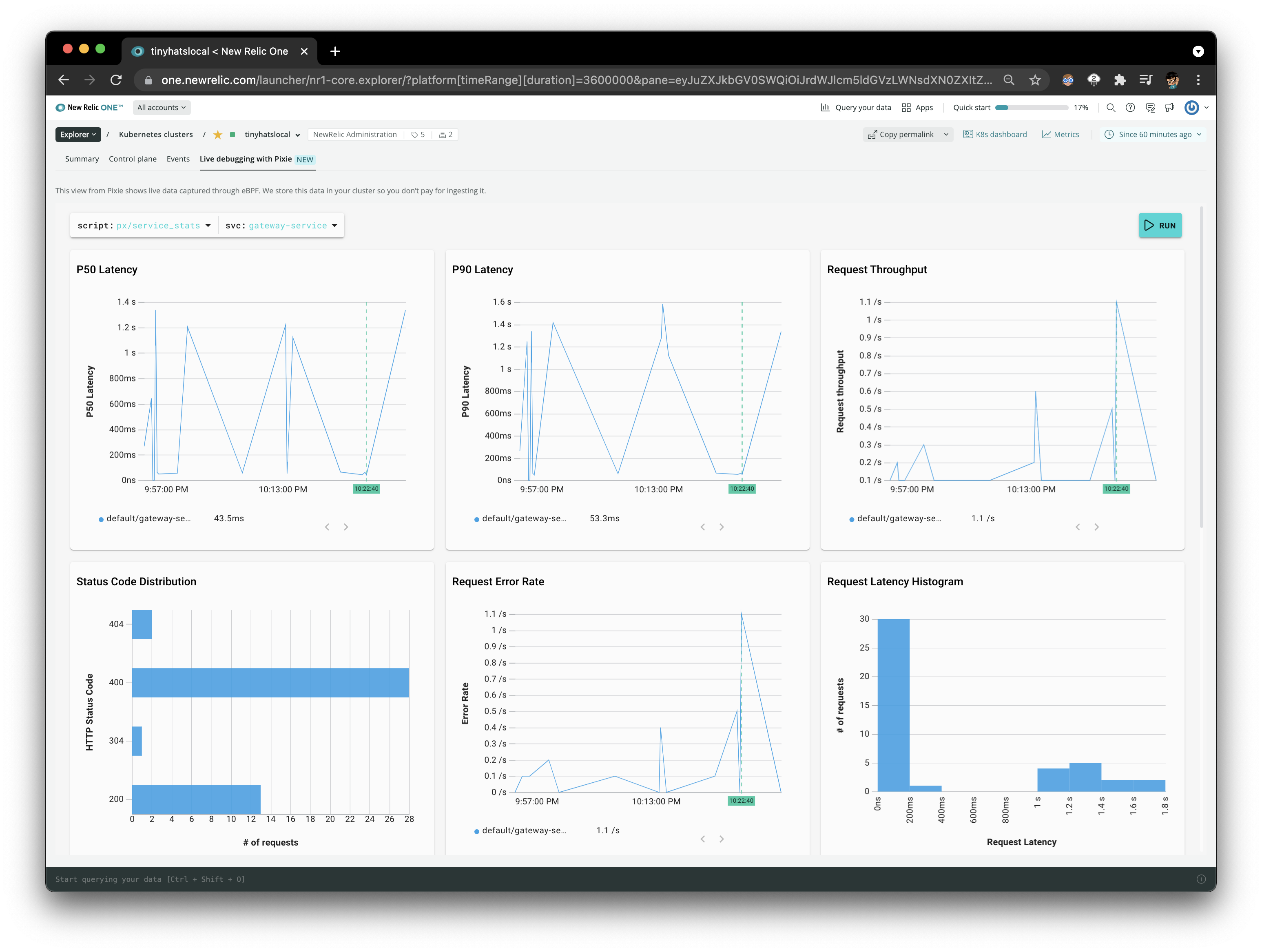Open the help question mark icon

click(x=1129, y=108)
